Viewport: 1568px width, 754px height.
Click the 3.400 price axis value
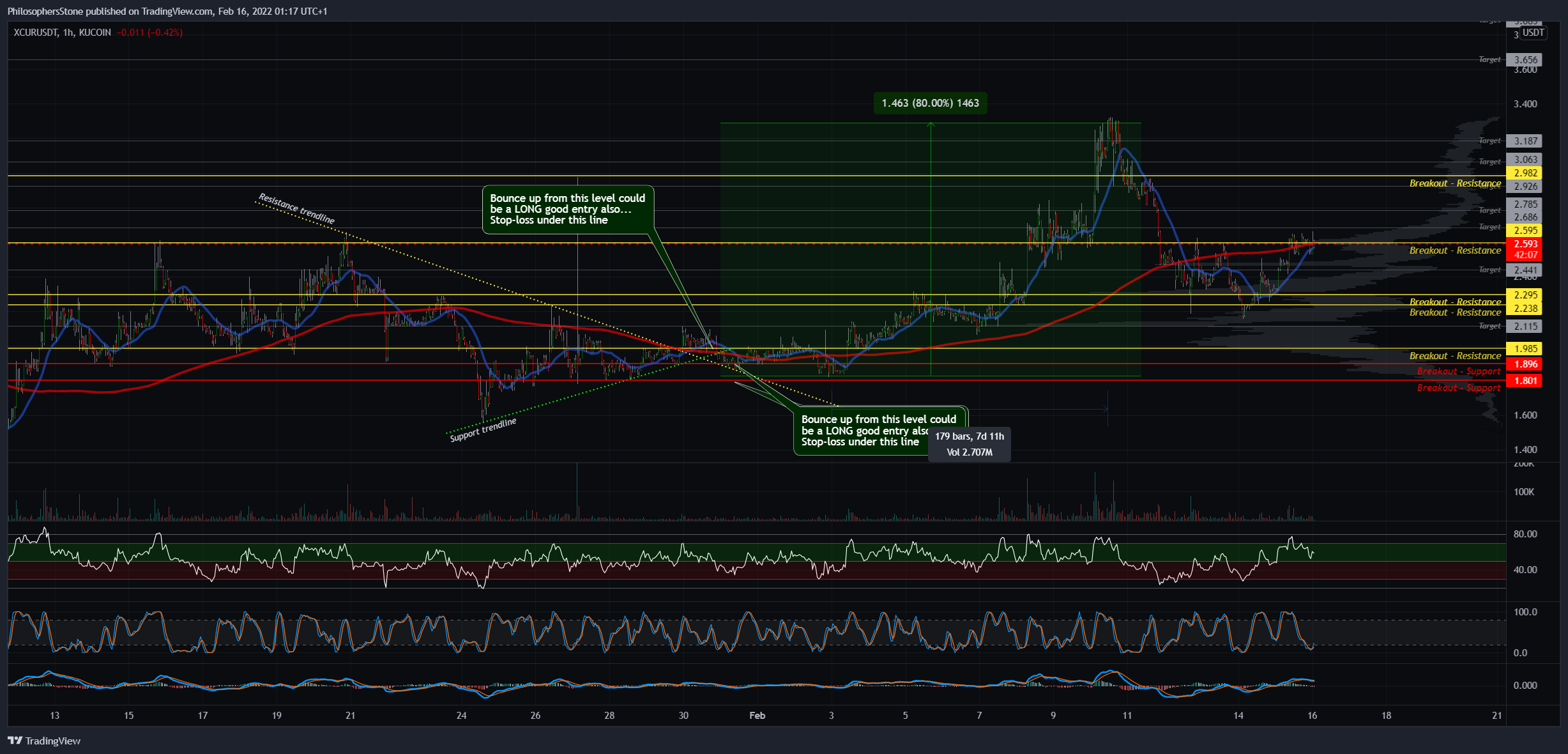point(1525,104)
